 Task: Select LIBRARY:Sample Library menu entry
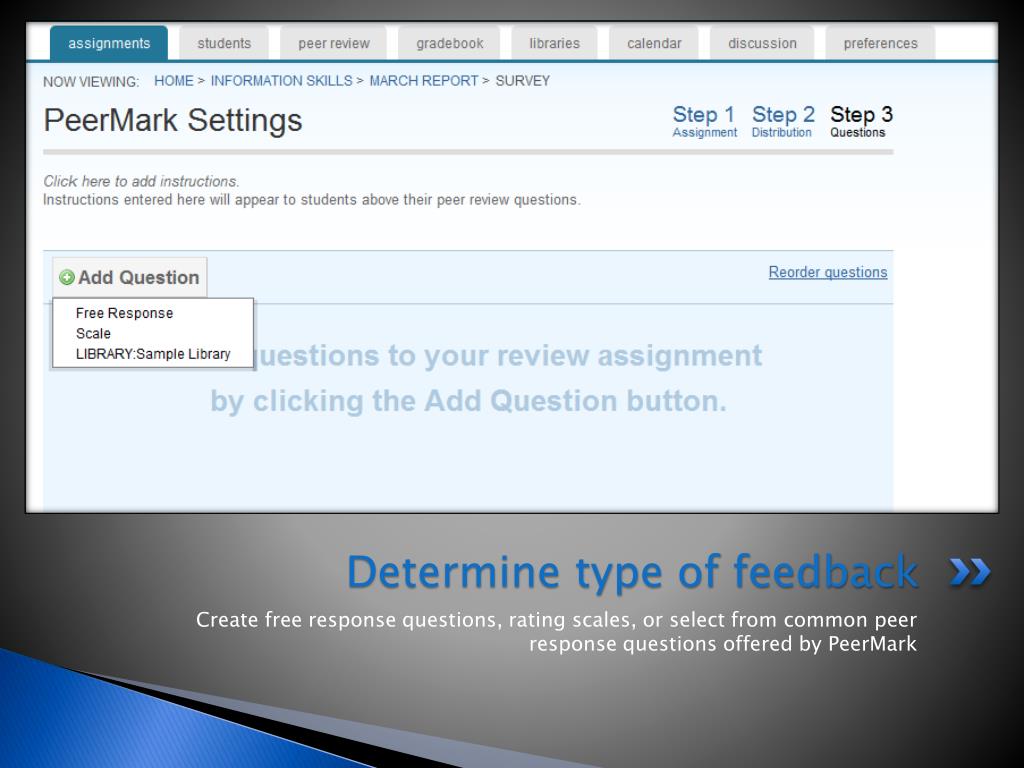pyautogui.click(x=153, y=354)
